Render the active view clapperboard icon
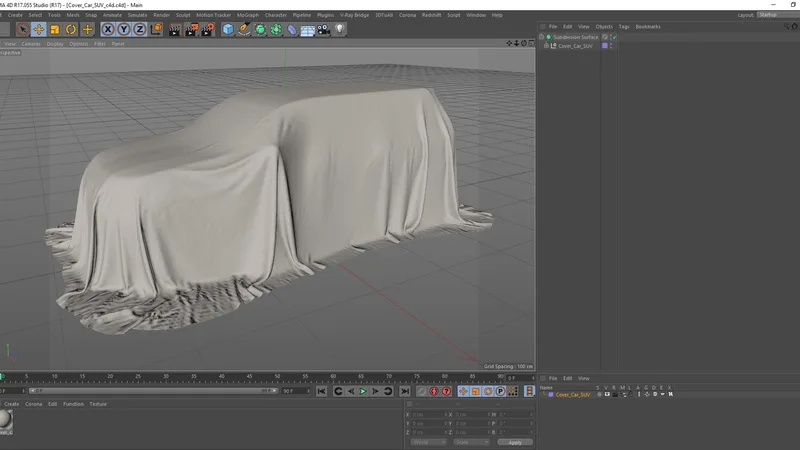800x450 pixels. pyautogui.click(x=174, y=30)
